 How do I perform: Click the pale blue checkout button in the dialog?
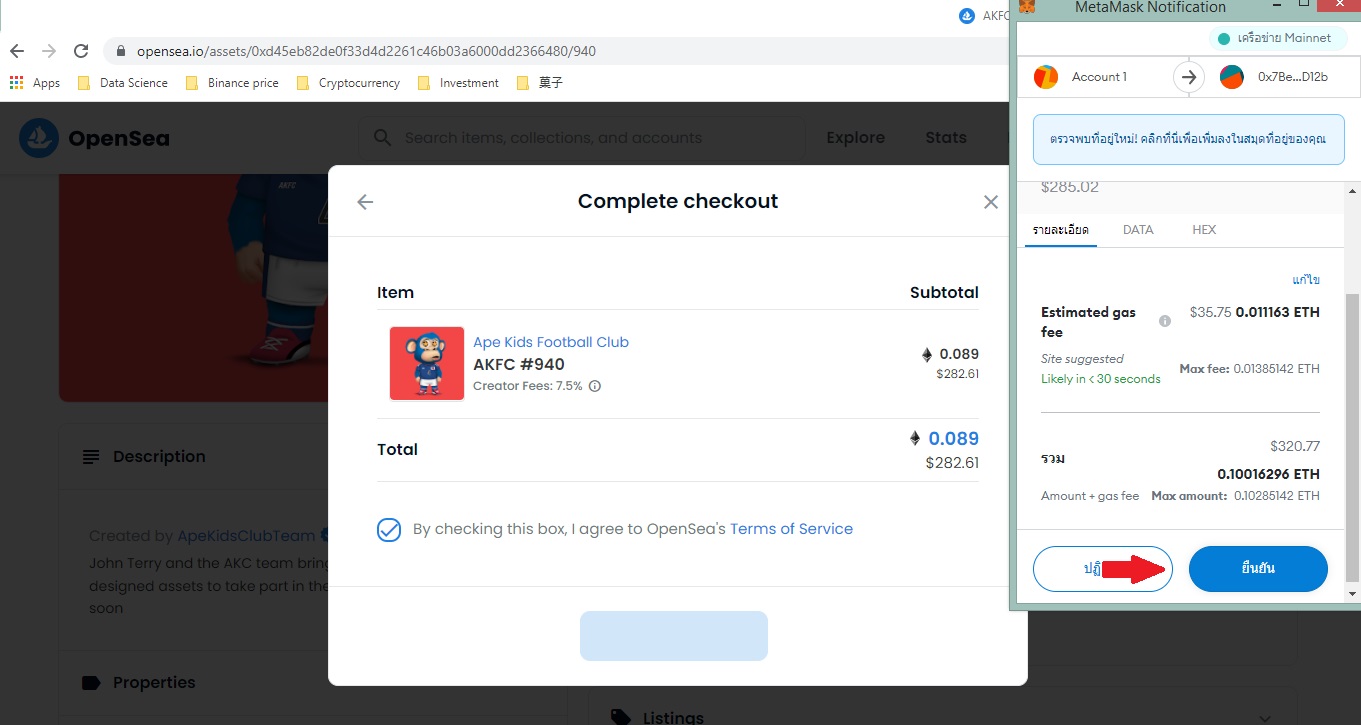point(674,636)
